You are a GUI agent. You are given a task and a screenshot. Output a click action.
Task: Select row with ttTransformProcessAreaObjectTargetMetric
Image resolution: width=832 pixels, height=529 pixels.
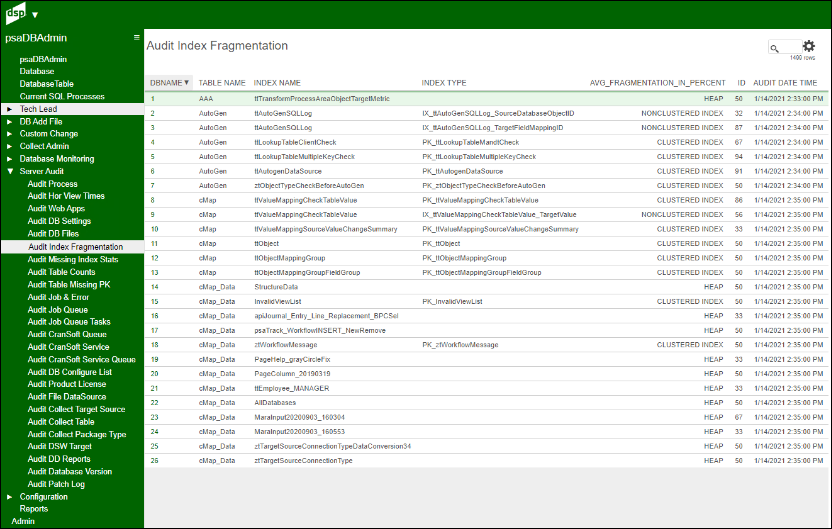point(486,99)
